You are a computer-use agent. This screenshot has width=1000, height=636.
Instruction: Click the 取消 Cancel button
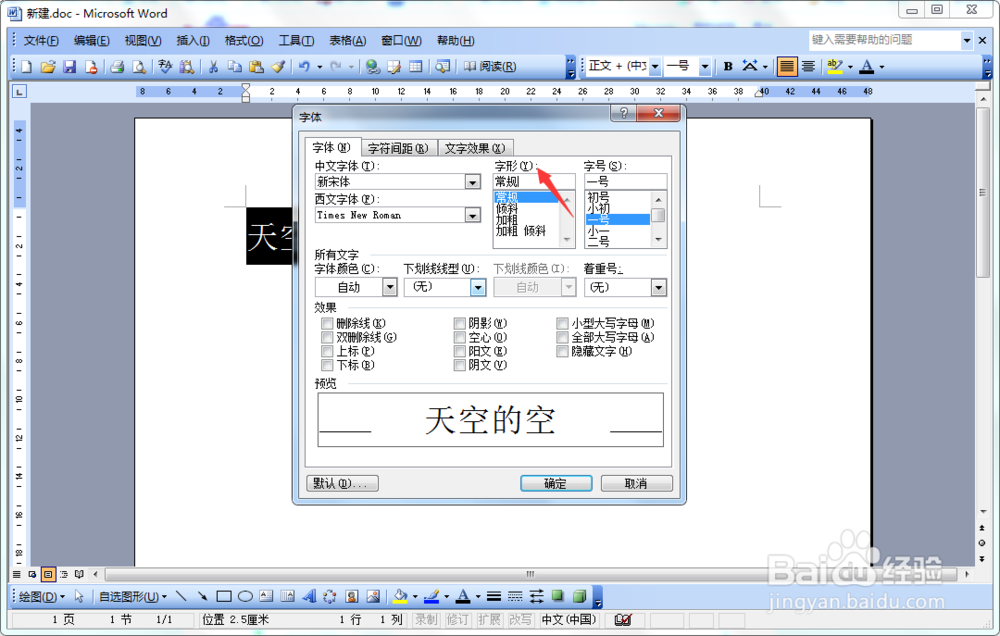coord(636,484)
